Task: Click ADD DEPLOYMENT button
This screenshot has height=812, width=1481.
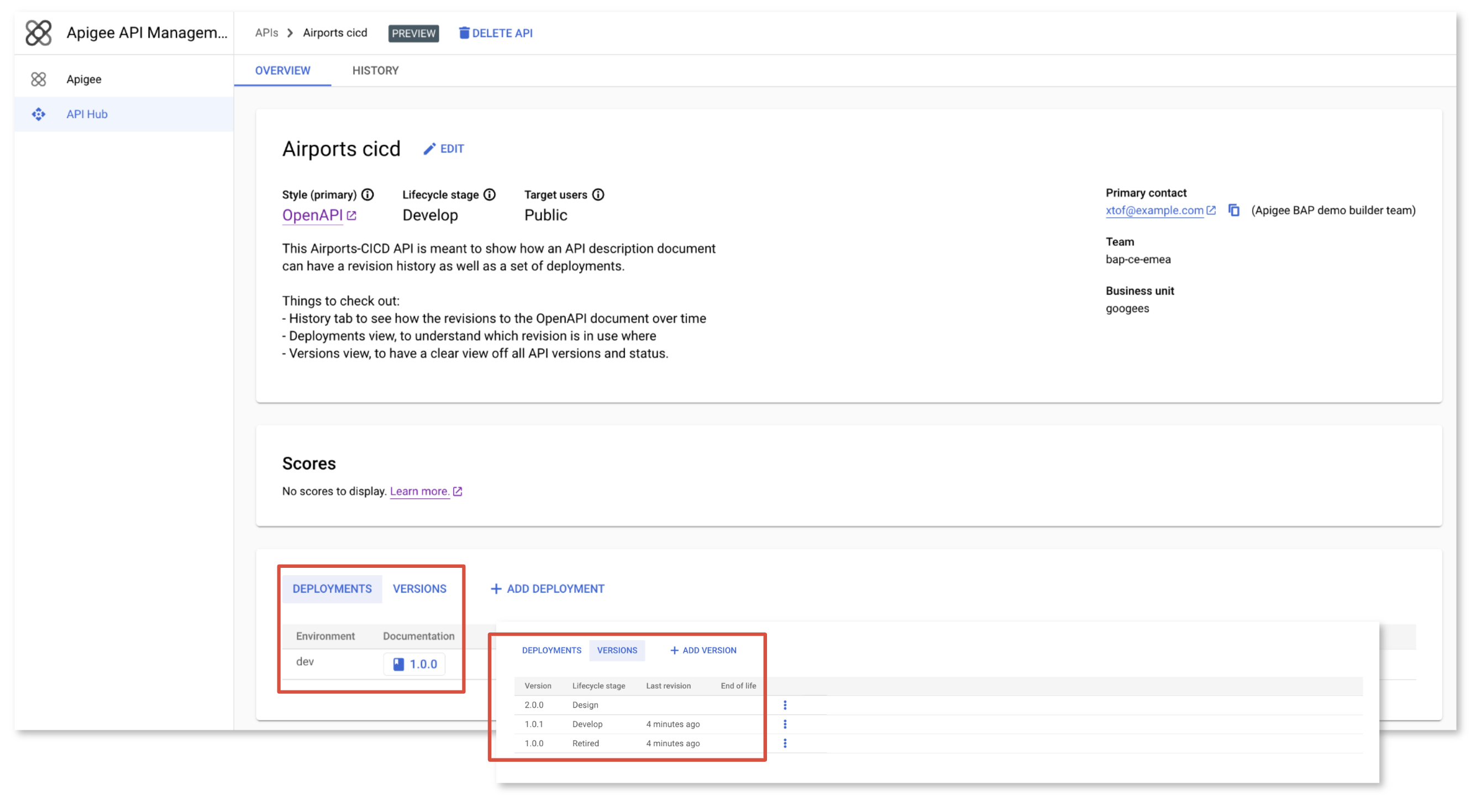Action: point(547,589)
